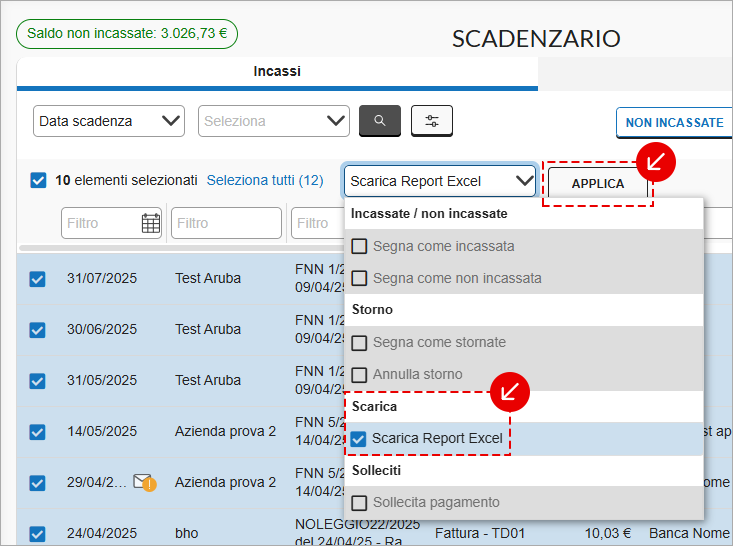733x546 pixels.
Task: Toggle the select-all elements checkbox
Action: click(x=38, y=180)
